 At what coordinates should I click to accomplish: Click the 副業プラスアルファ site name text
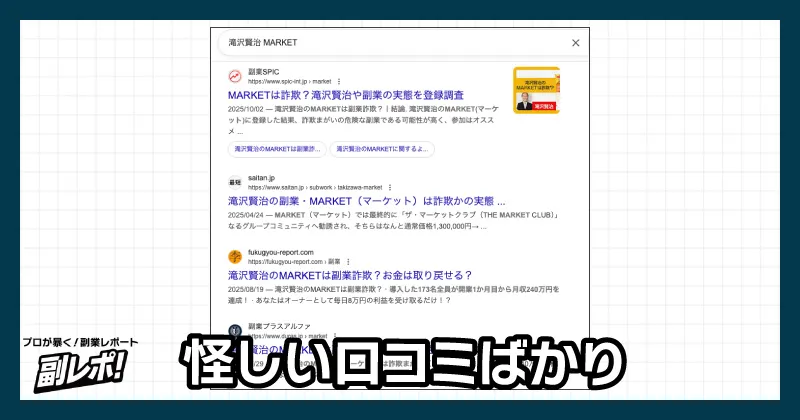click(x=279, y=326)
